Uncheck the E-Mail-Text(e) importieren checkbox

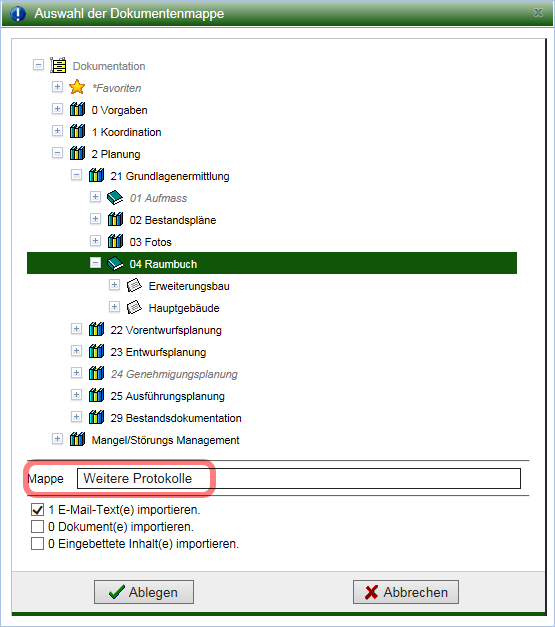pos(38,510)
